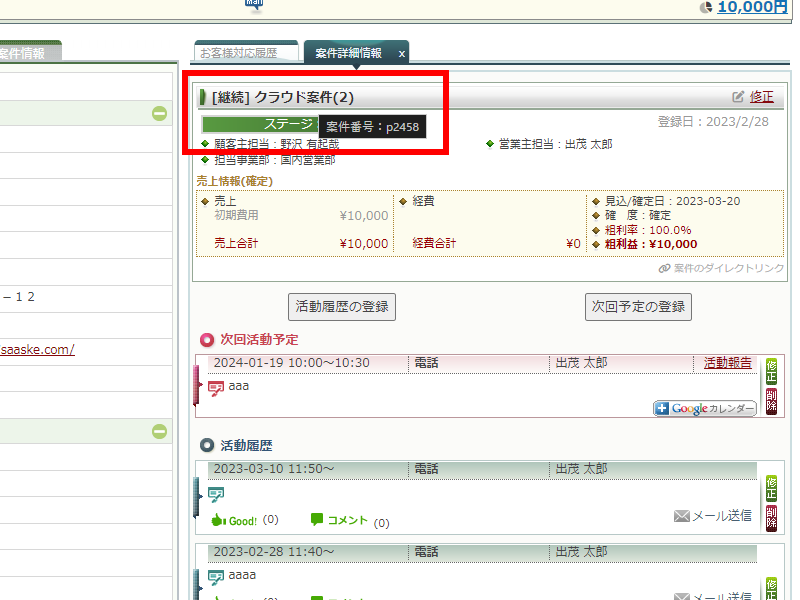The image size is (800, 600).
Task: Switch to the お客様対応履歴 tab
Action: 246,52
